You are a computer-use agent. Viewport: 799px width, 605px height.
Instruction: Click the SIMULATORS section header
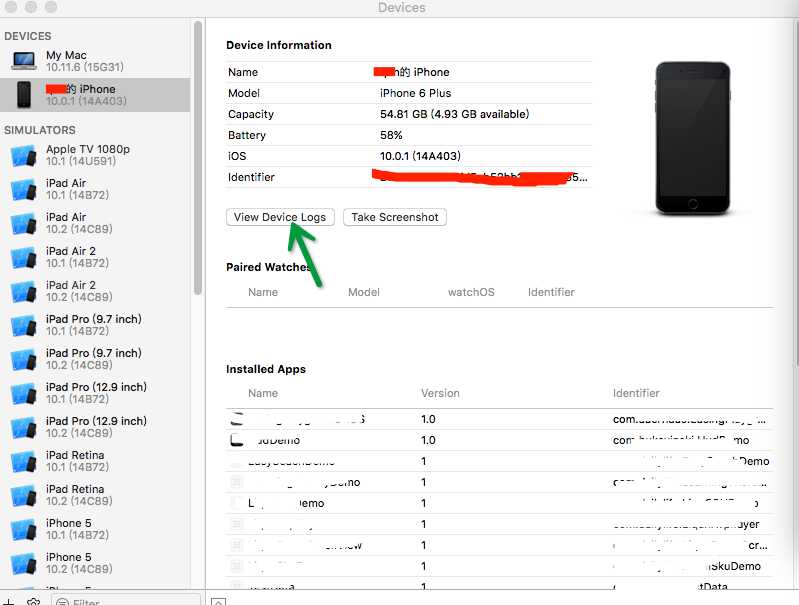click(x=40, y=130)
